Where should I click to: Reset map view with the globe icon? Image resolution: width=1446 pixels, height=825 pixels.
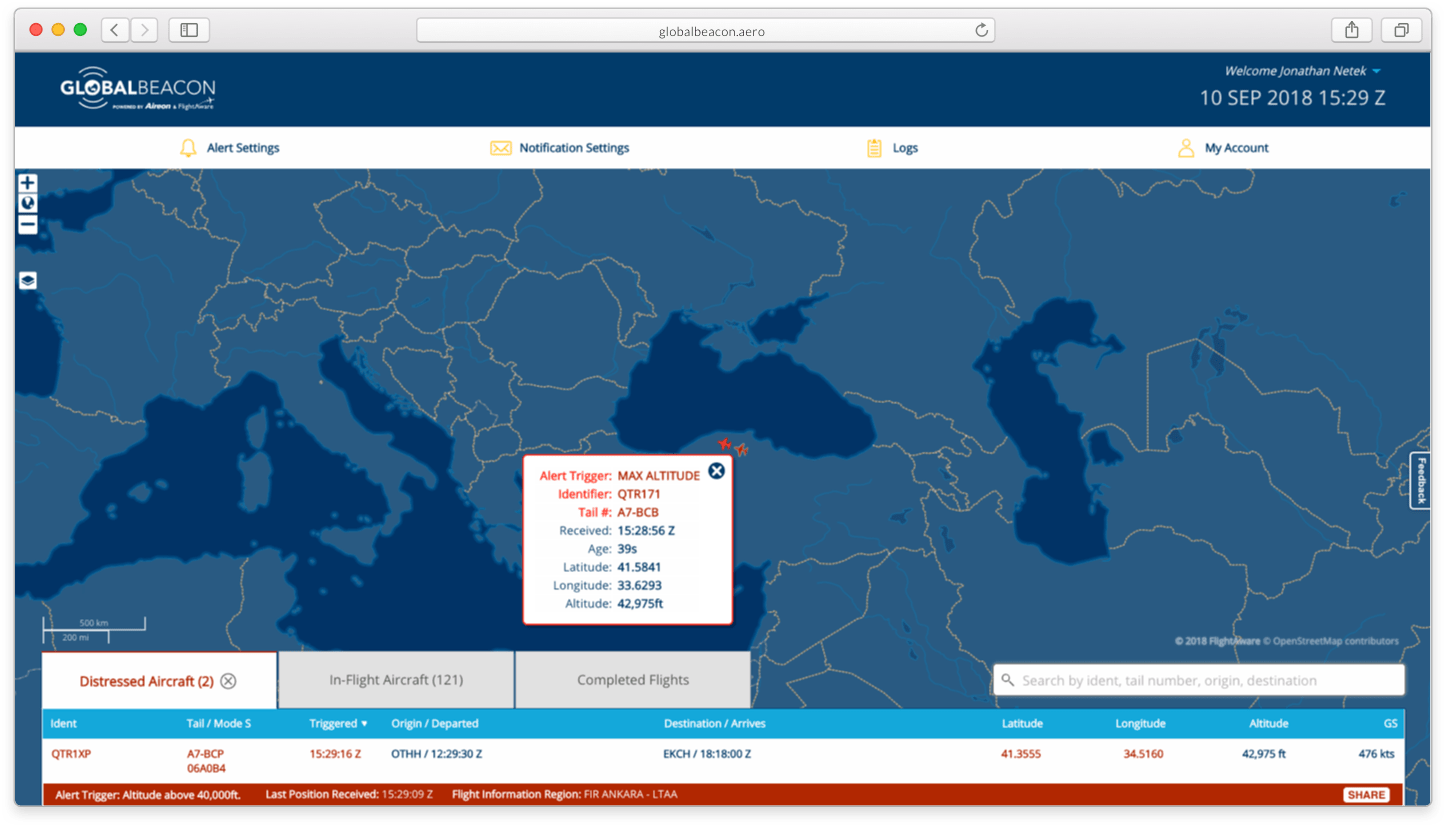coord(27,203)
